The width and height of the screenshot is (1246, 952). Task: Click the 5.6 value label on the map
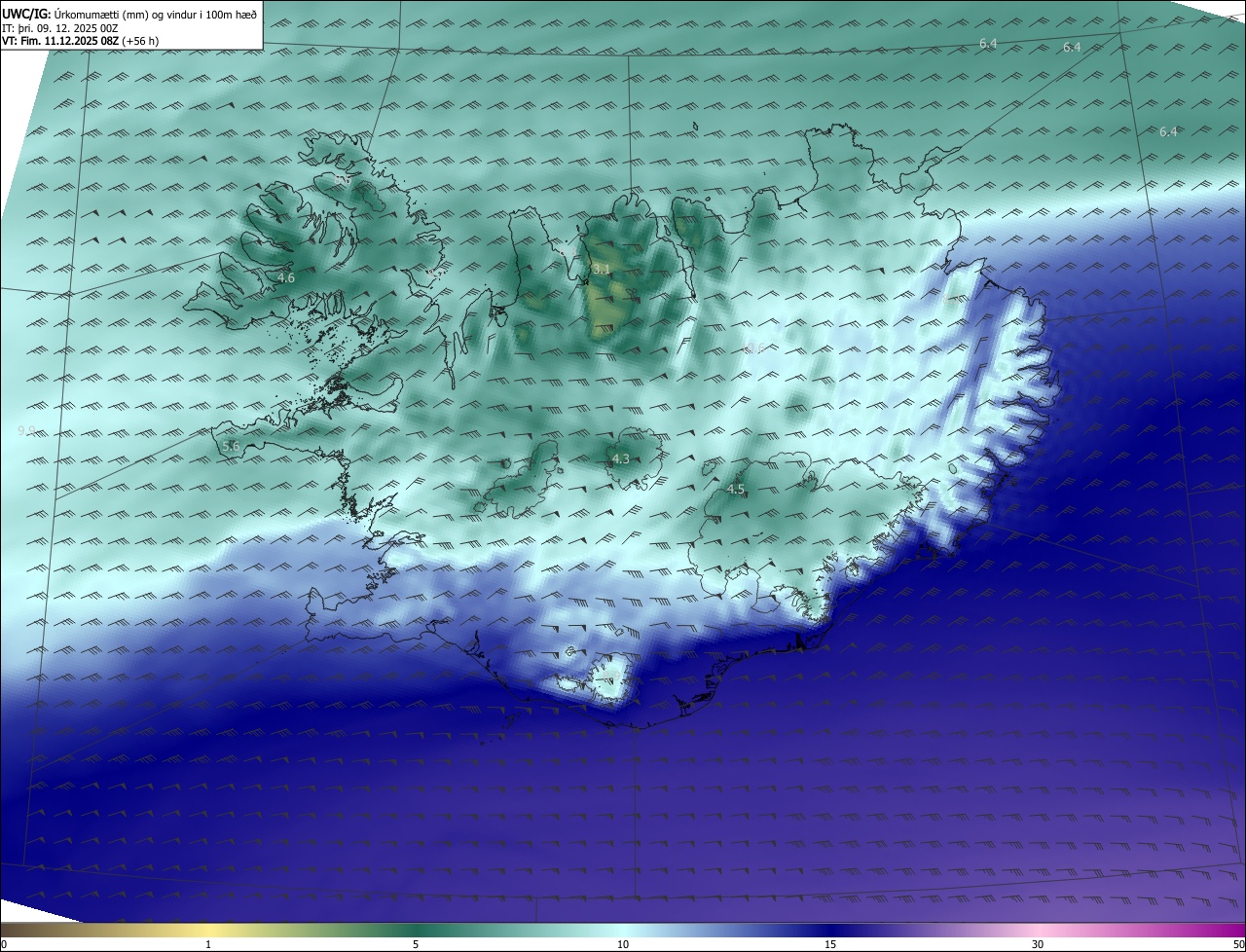click(231, 446)
